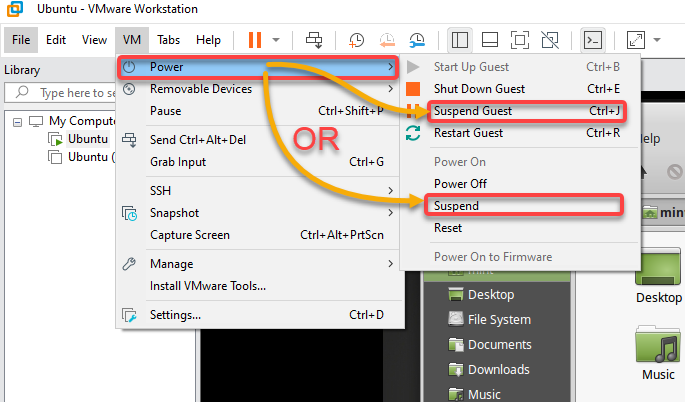Click the orange Shut Down Guest square icon
The image size is (685, 402).
pyautogui.click(x=413, y=89)
